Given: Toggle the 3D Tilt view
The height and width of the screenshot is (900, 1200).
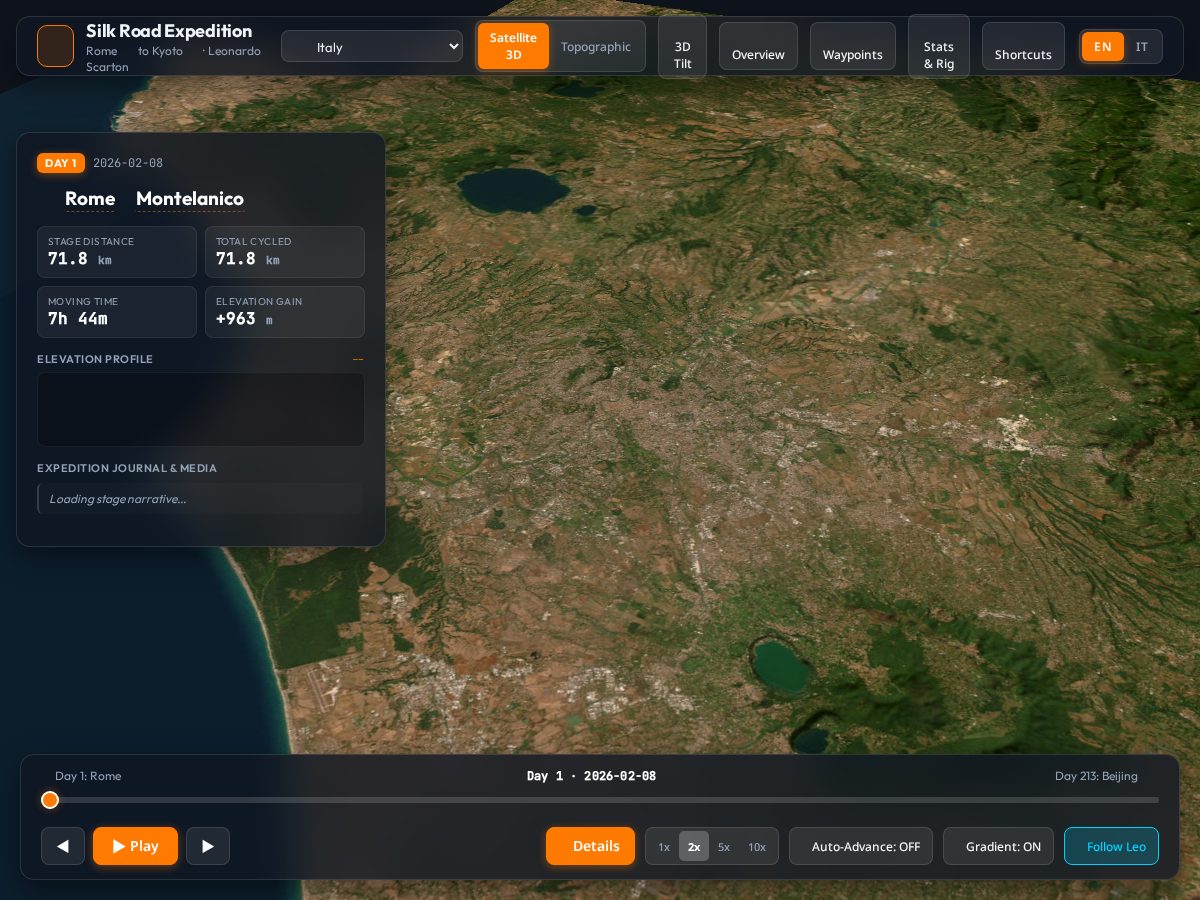Looking at the screenshot, I should (x=683, y=47).
